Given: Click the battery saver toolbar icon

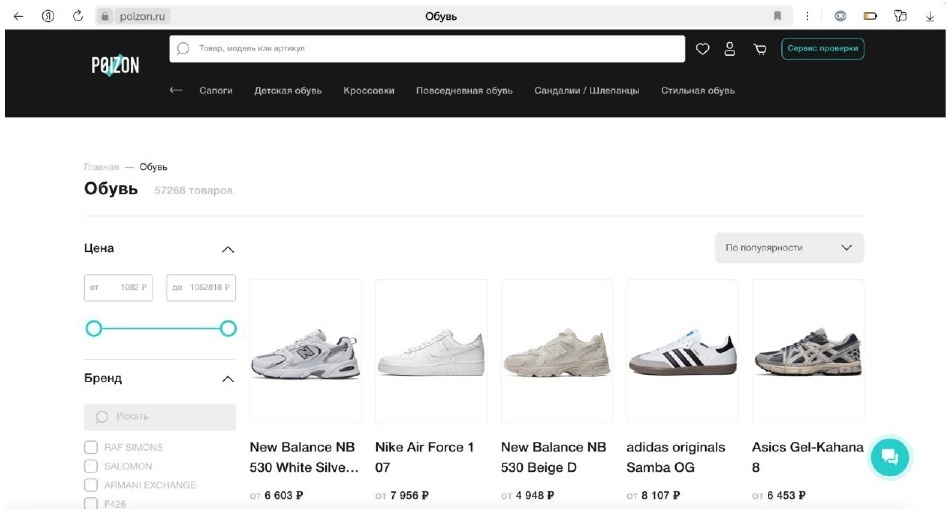Looking at the screenshot, I should [x=870, y=16].
